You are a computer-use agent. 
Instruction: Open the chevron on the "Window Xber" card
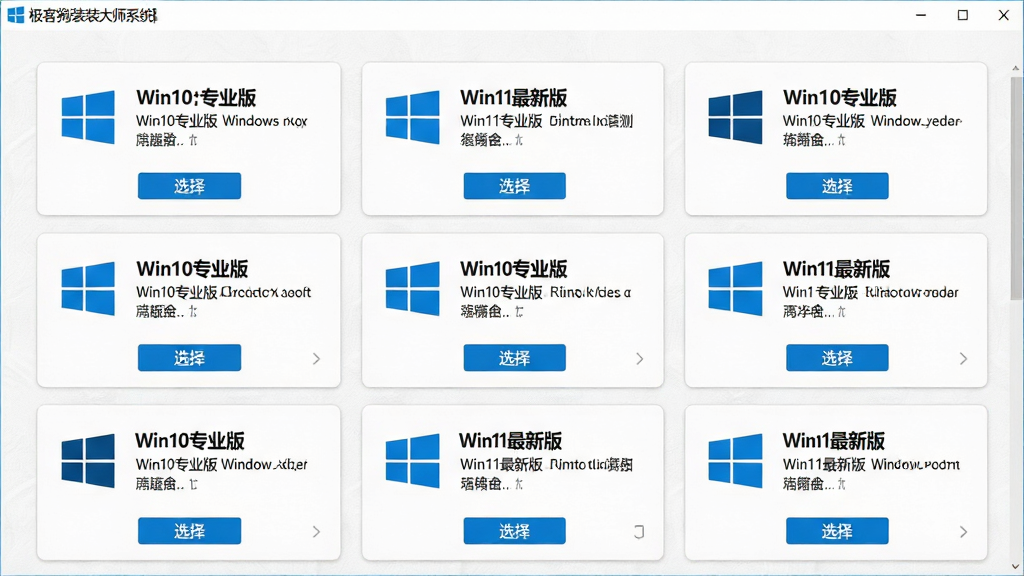[316, 532]
